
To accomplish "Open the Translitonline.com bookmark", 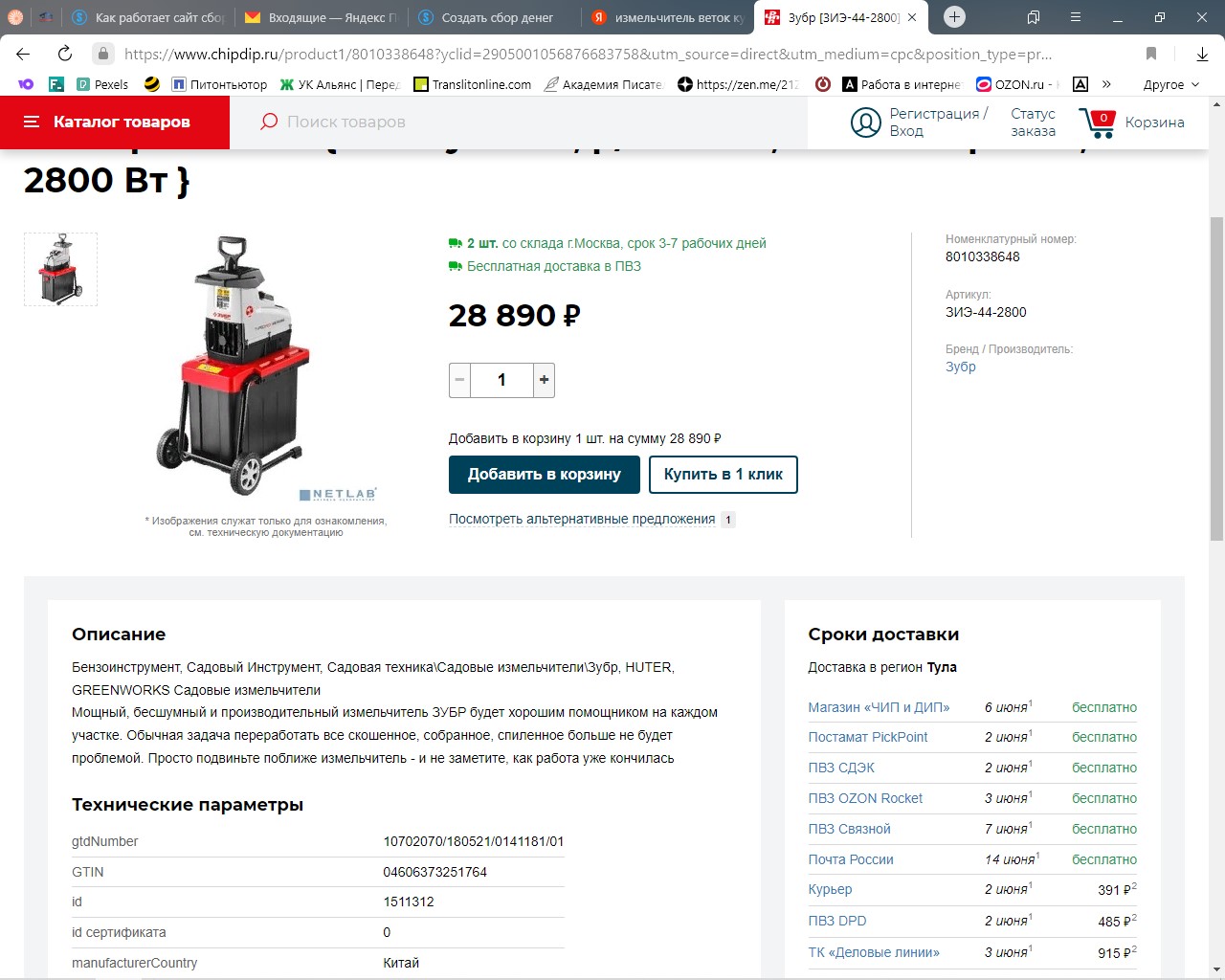I will click(x=473, y=84).
